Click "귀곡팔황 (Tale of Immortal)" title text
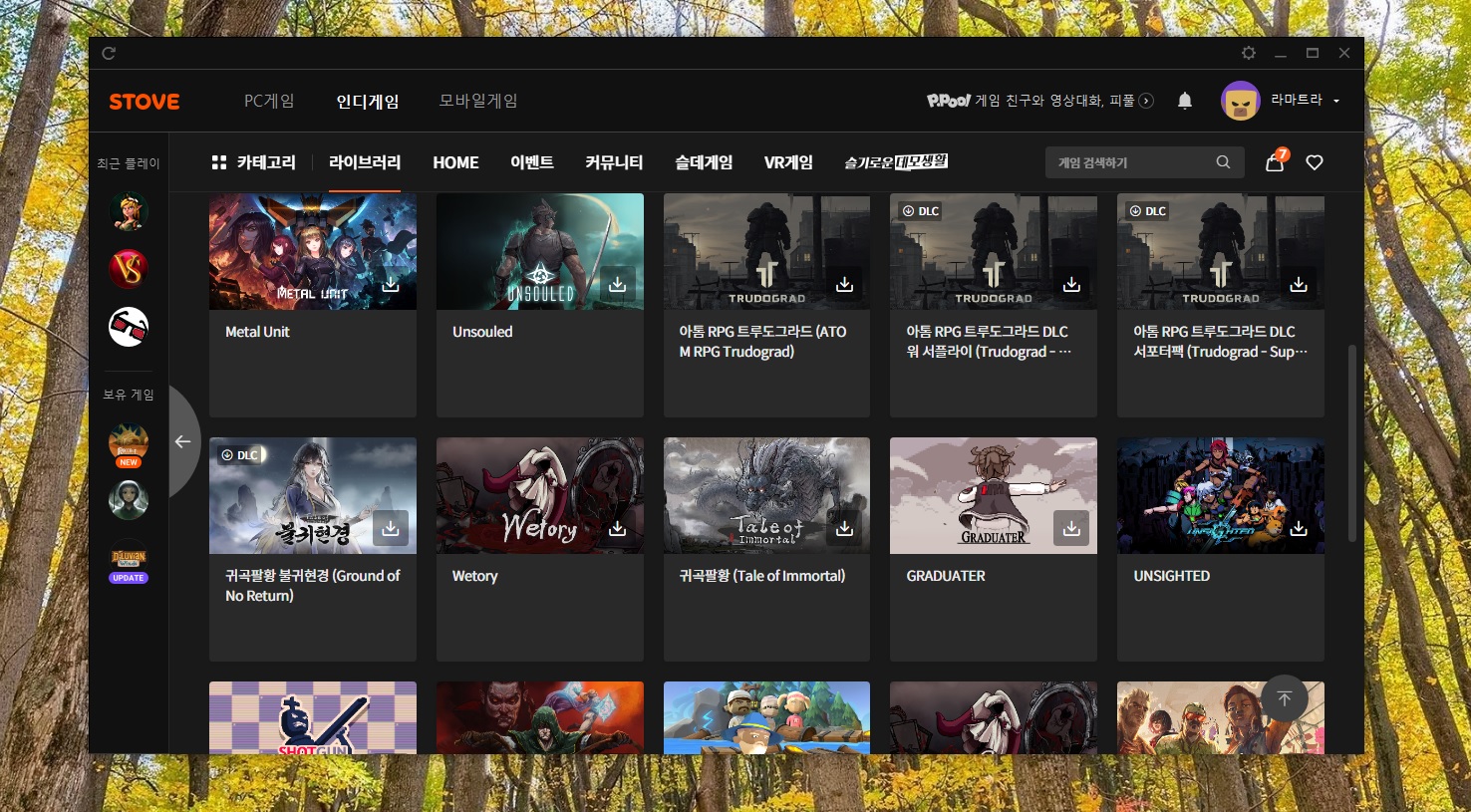1471x812 pixels. [762, 576]
